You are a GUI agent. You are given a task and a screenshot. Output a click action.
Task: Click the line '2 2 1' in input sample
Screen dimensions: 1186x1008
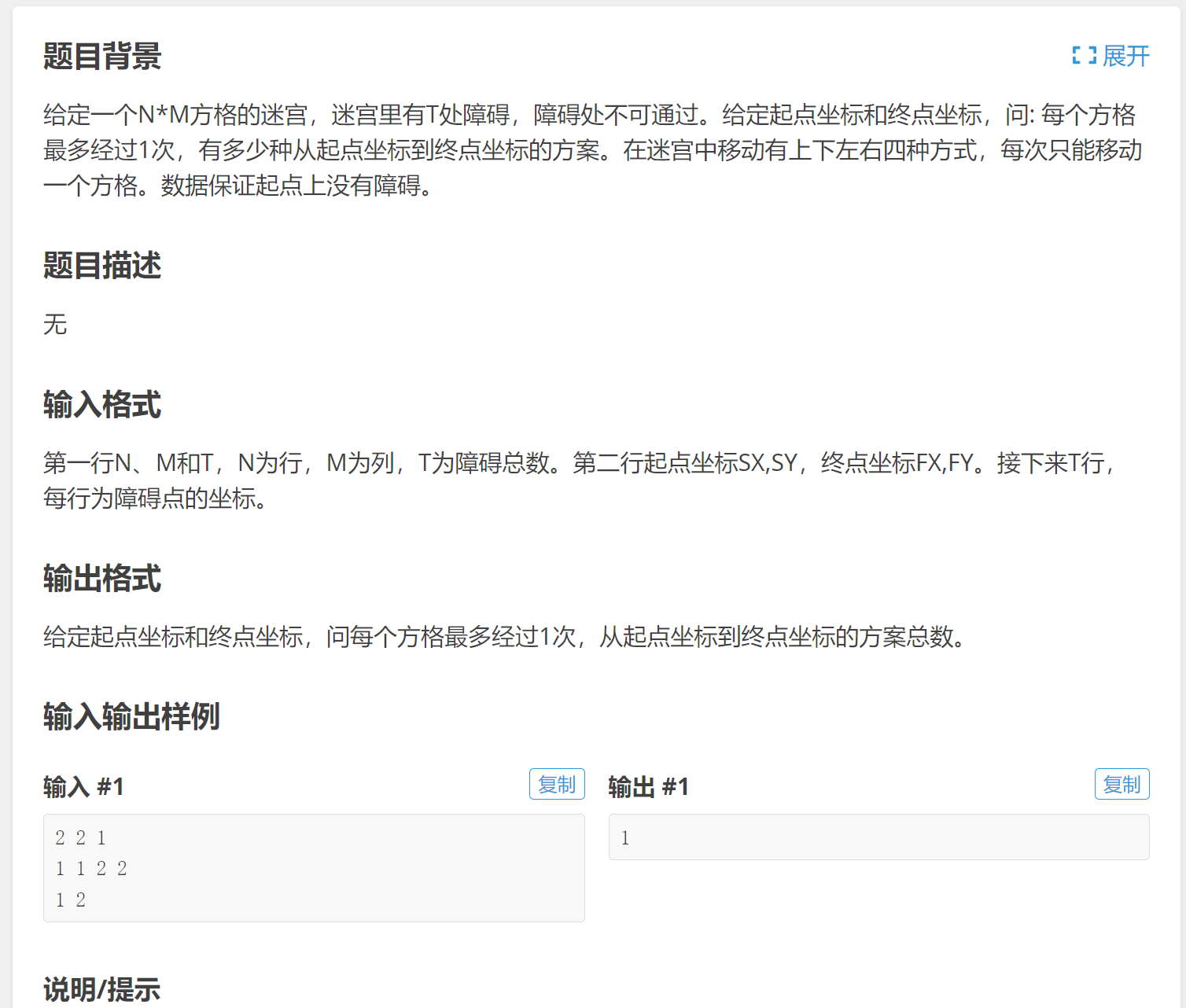click(81, 837)
